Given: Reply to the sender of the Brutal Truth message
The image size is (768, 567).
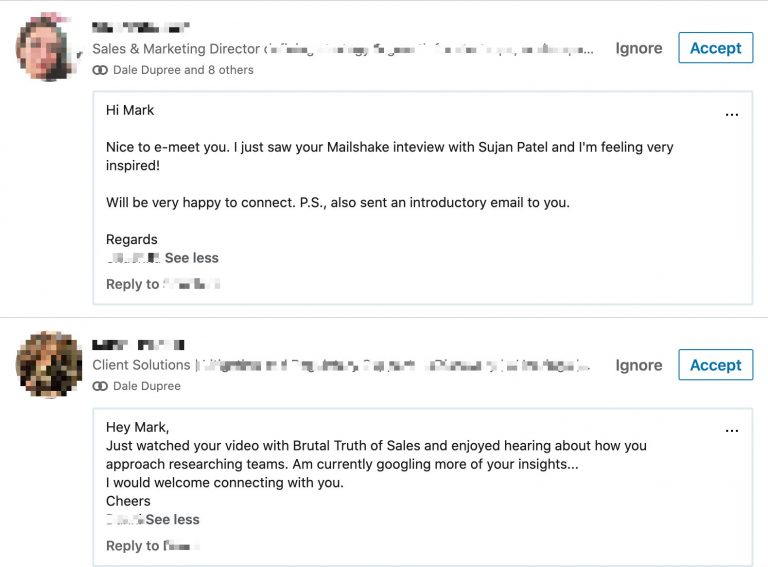Looking at the screenshot, I should pyautogui.click(x=153, y=545).
